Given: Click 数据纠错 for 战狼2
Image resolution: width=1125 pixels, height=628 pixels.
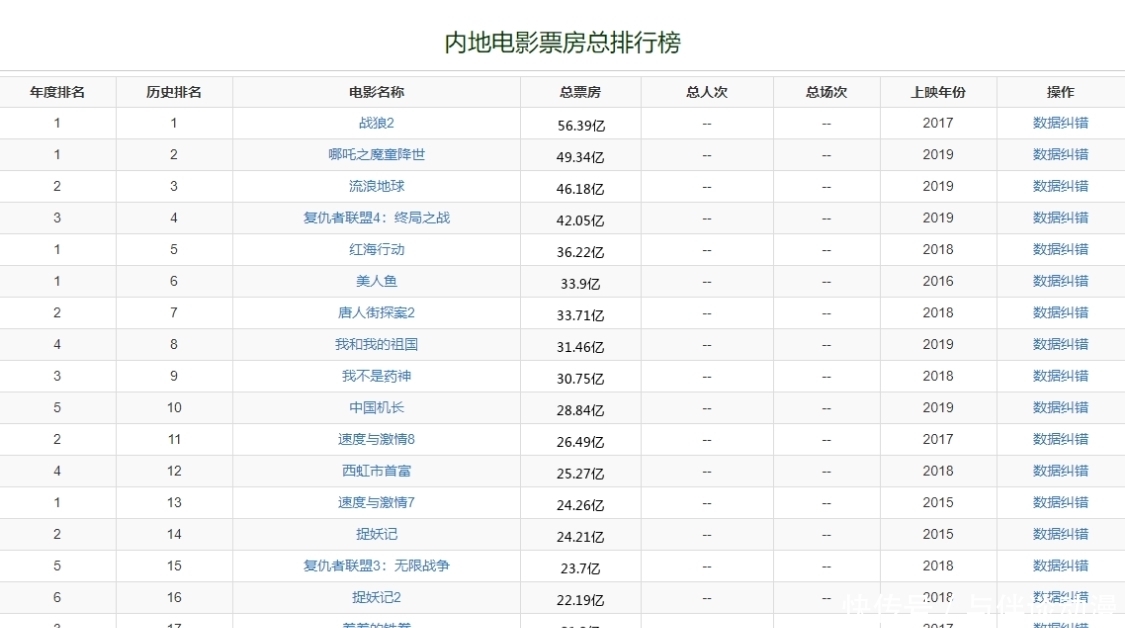Looking at the screenshot, I should (x=1059, y=123).
